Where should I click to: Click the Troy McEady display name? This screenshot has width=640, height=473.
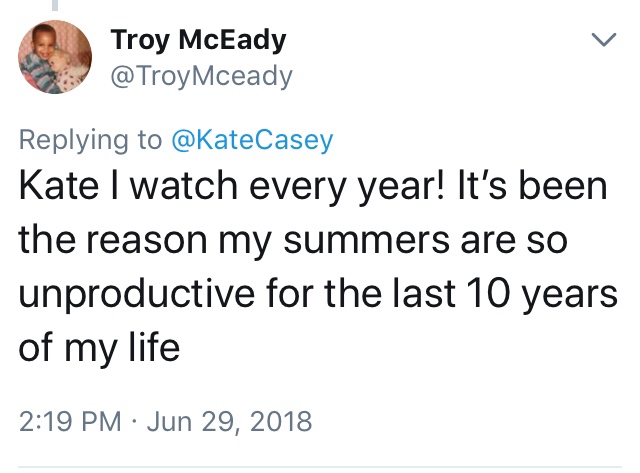[x=199, y=41]
